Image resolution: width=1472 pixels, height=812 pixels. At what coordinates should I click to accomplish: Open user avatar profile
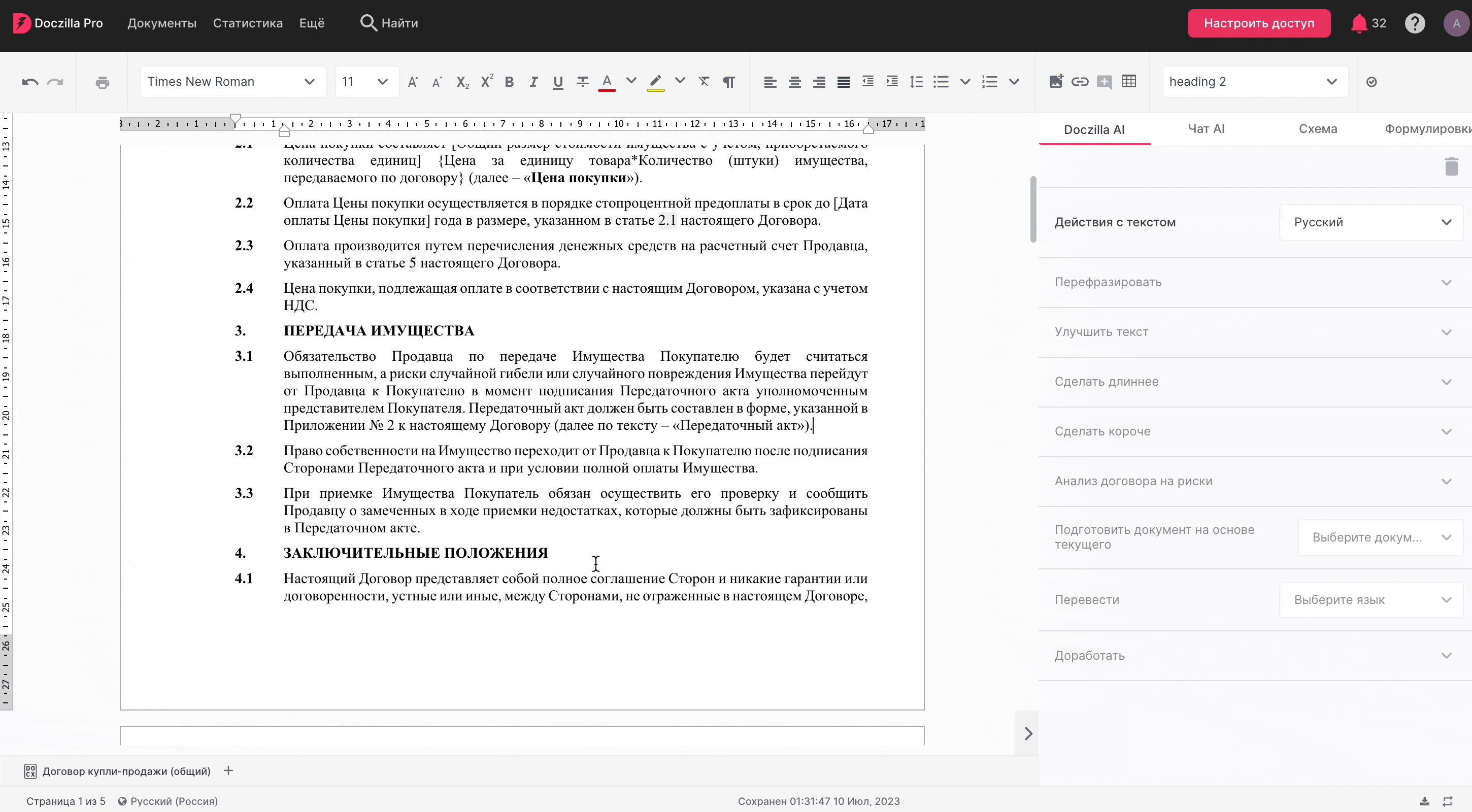click(x=1456, y=23)
